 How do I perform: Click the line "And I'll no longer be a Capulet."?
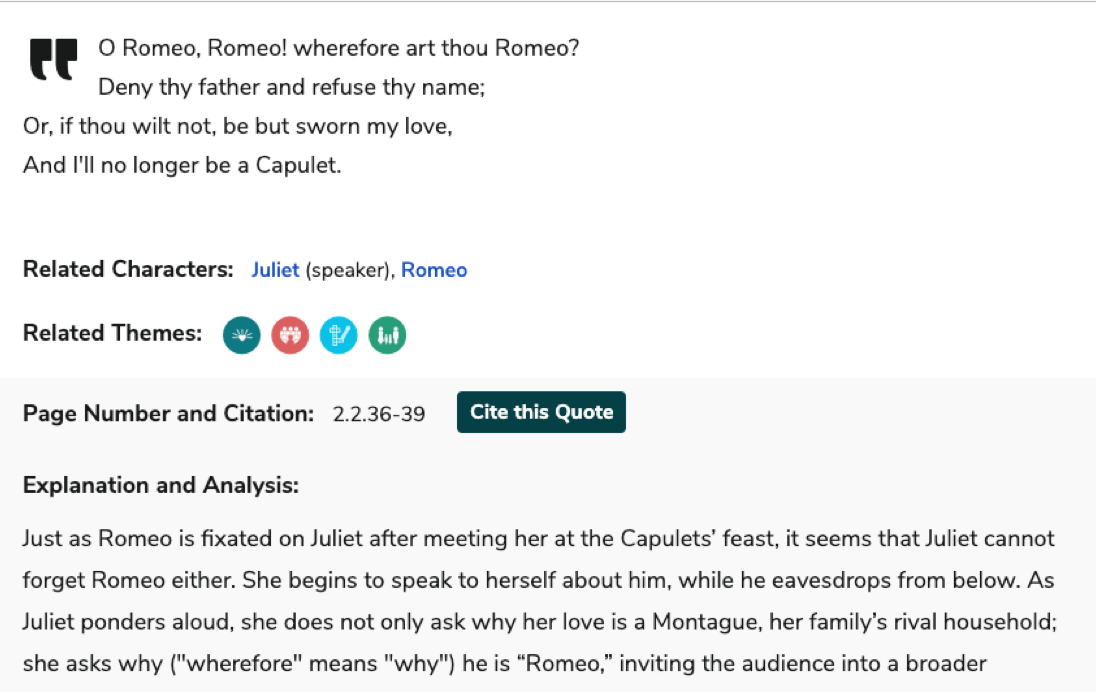click(x=182, y=165)
